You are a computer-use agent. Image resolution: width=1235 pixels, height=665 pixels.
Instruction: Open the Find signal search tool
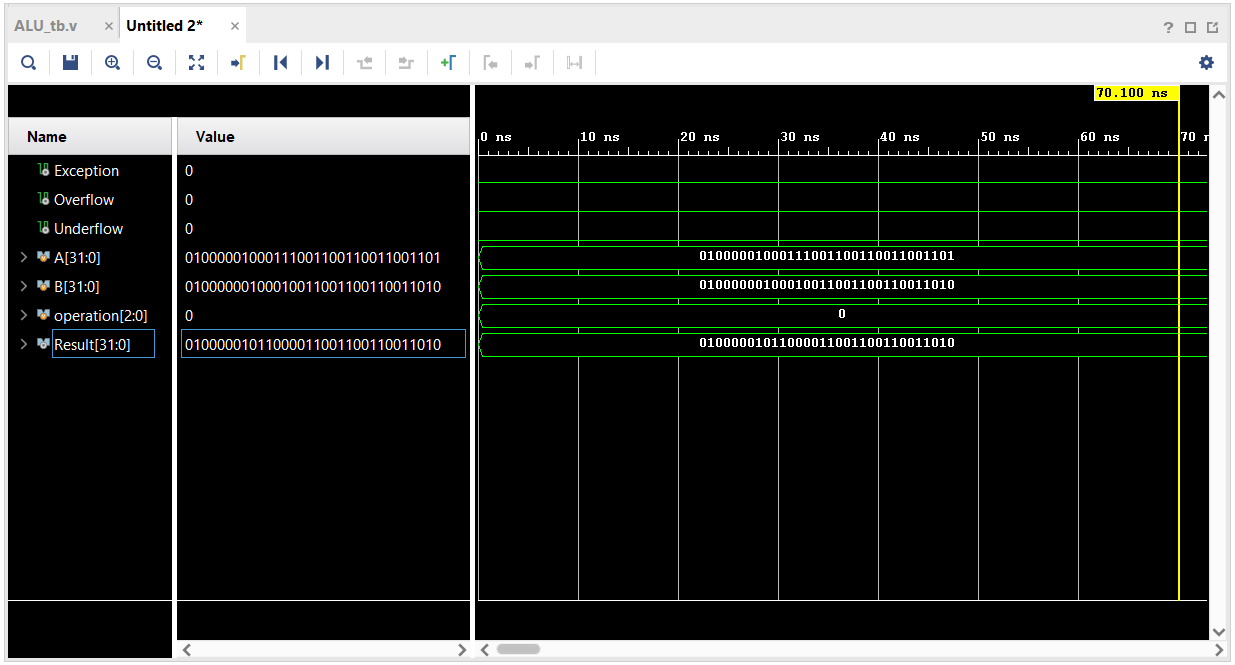(x=28, y=62)
